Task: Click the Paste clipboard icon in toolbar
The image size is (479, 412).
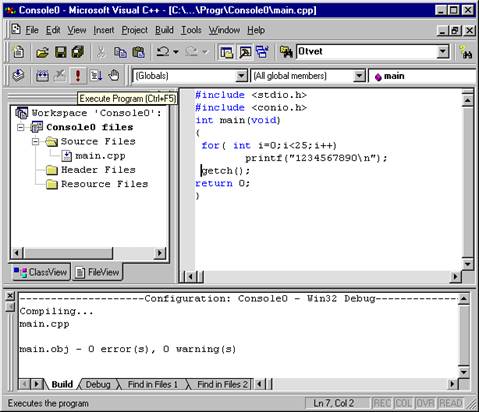Action: (138, 52)
